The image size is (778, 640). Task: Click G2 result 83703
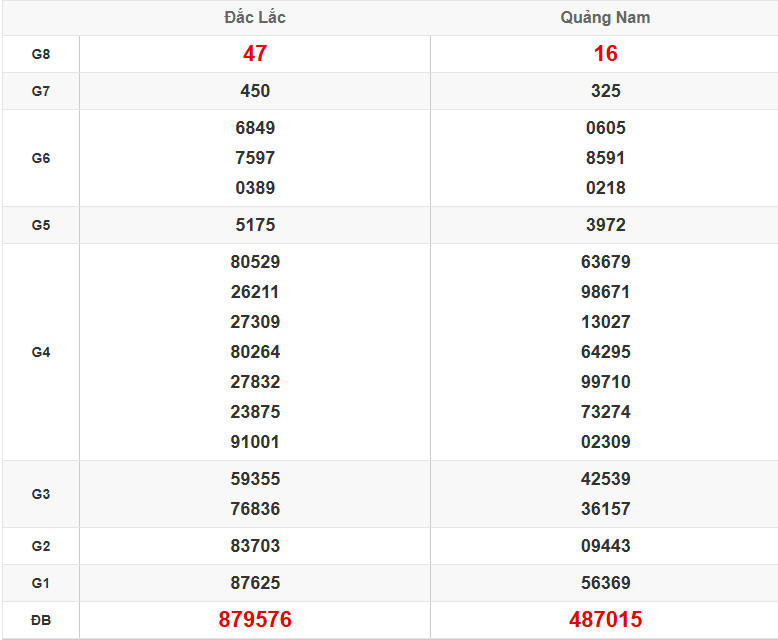tap(255, 546)
